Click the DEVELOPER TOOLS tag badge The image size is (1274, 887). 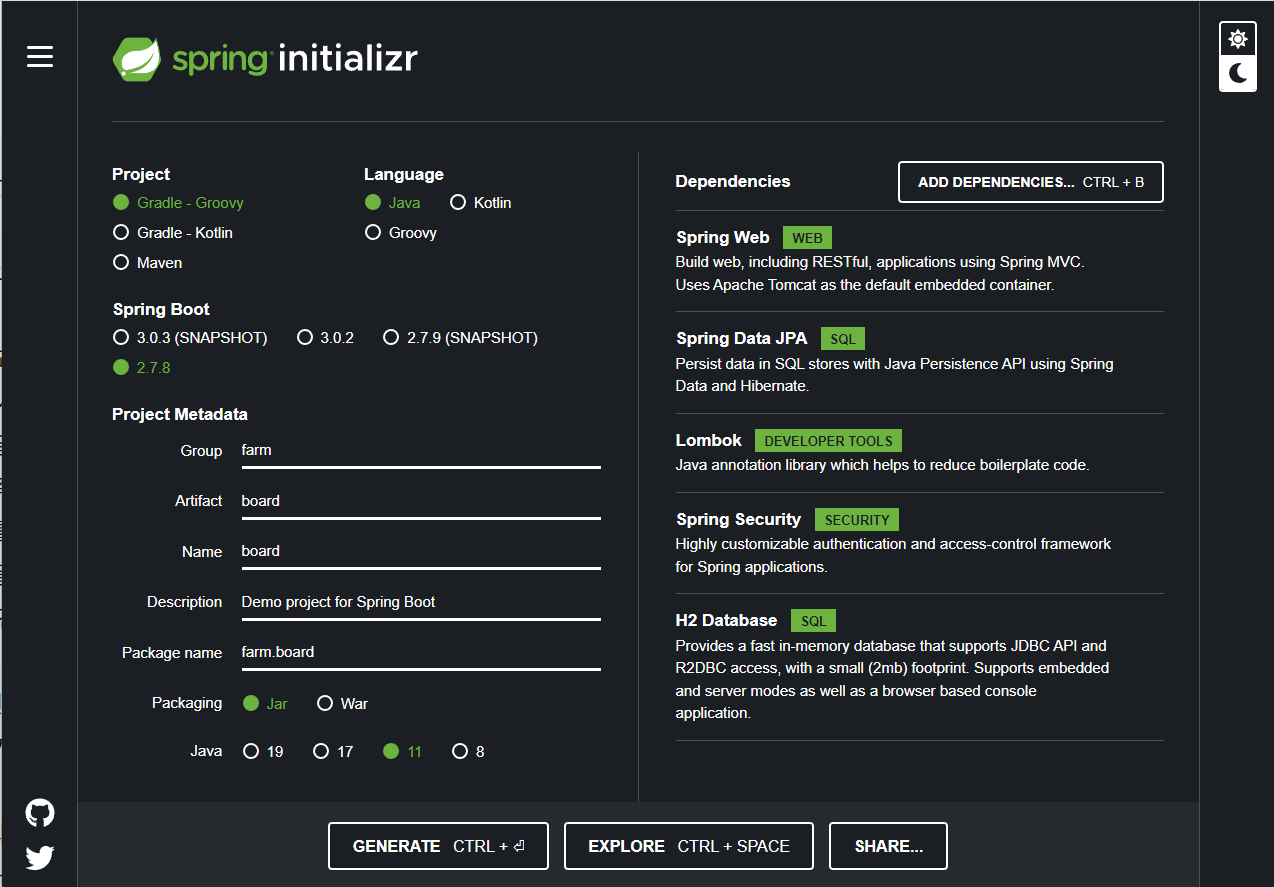pos(828,441)
